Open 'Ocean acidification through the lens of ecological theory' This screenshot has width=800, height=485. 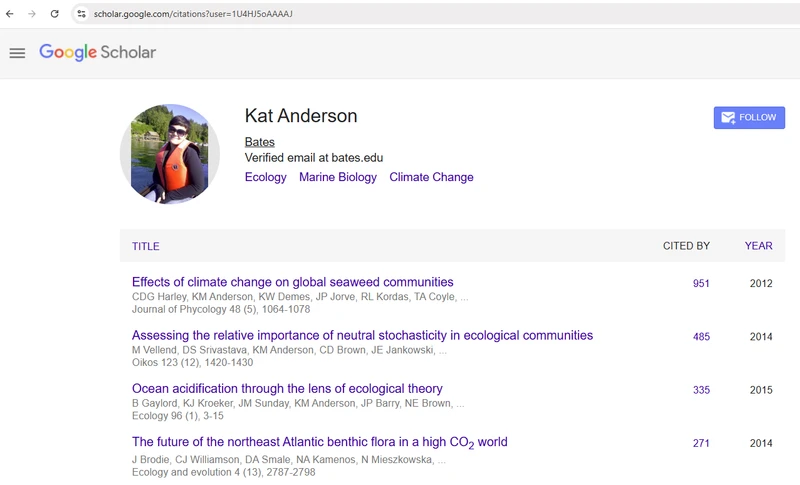287,389
